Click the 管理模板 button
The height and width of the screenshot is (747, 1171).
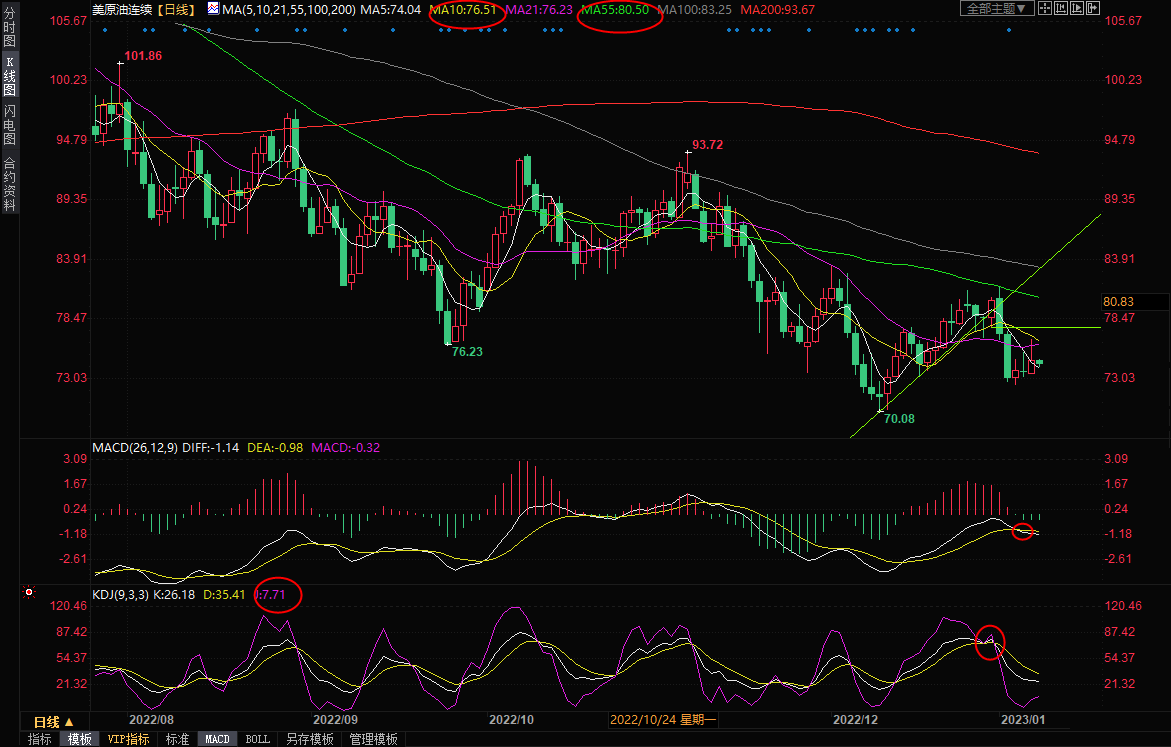pos(372,739)
